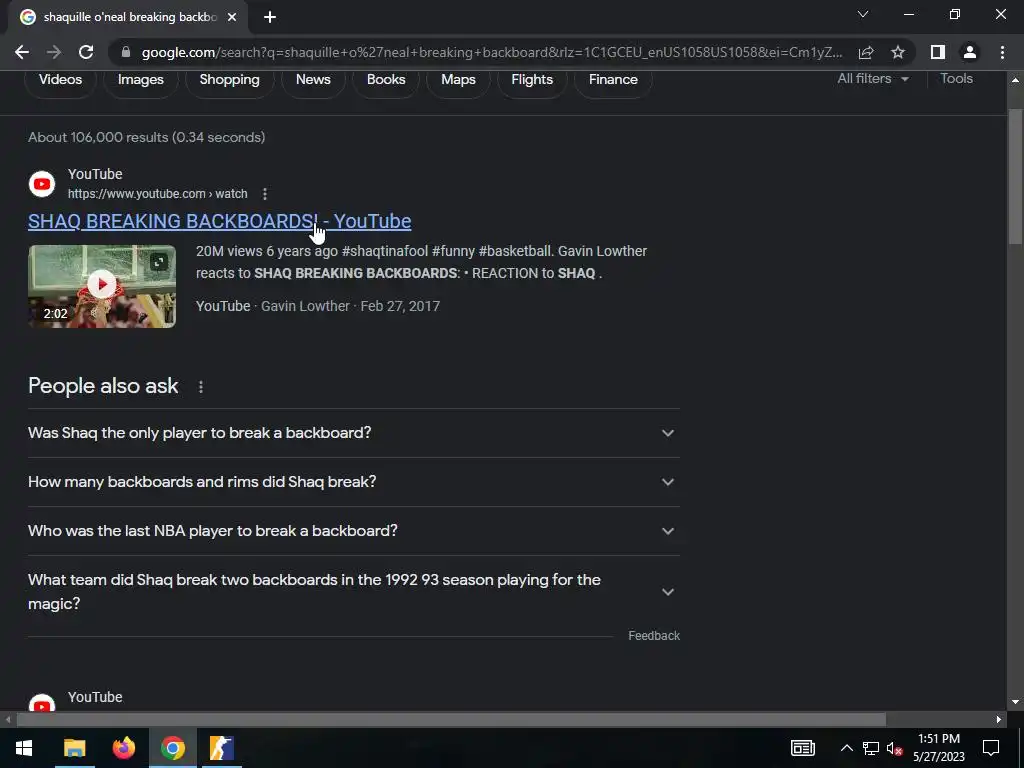The width and height of the screenshot is (1024, 768).
Task: Reload the current page
Action: [x=86, y=52]
